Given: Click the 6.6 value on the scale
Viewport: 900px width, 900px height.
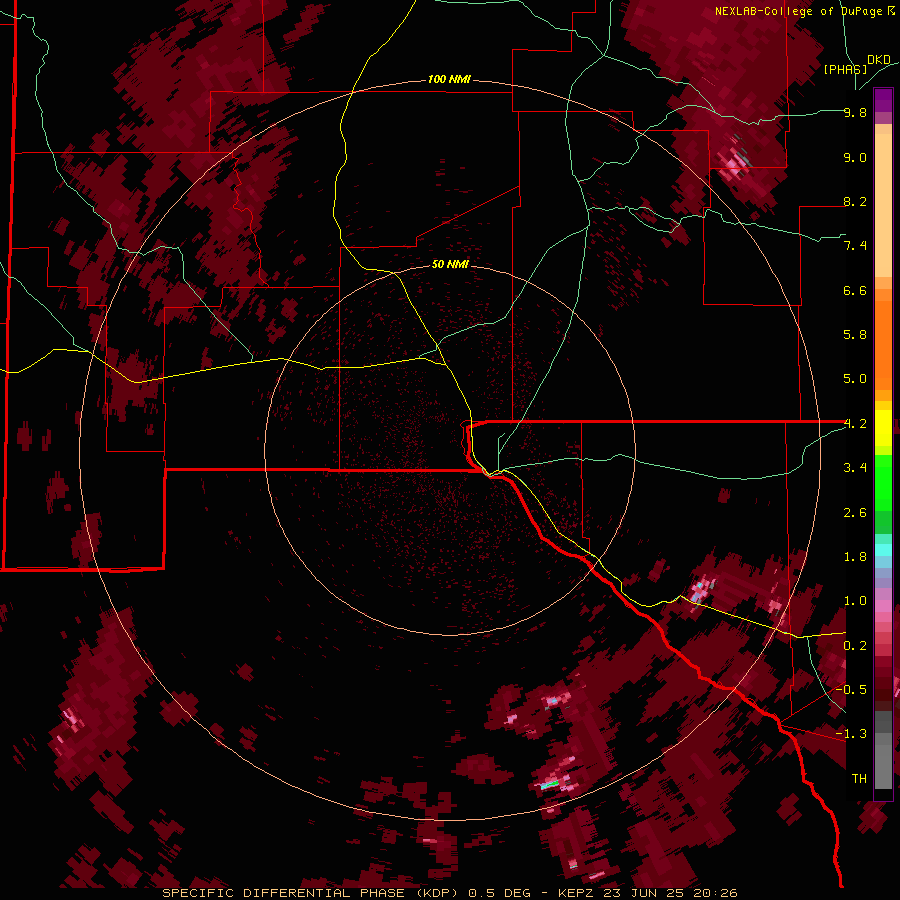Looking at the screenshot, I should pos(855,290).
